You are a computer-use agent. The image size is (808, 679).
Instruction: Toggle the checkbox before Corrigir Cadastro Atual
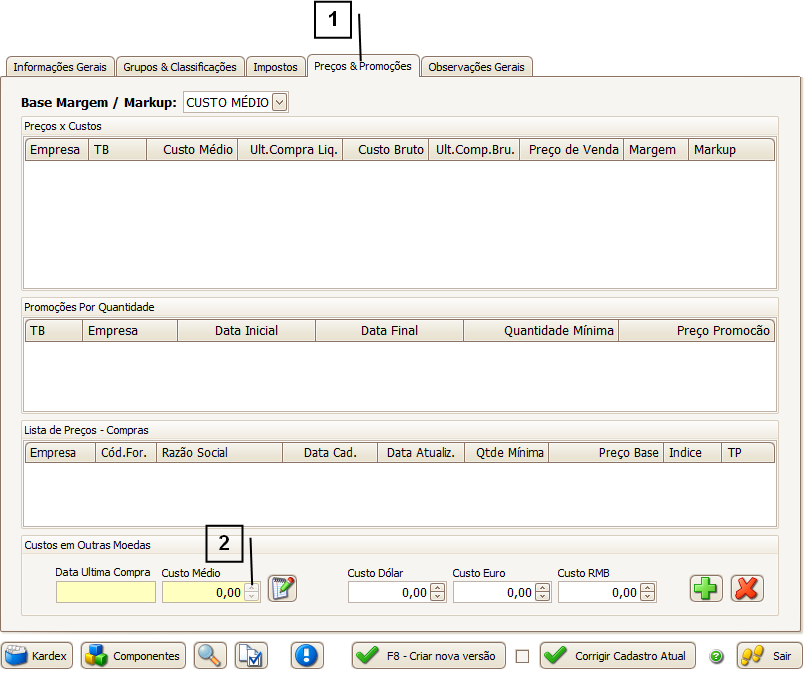[x=522, y=657]
